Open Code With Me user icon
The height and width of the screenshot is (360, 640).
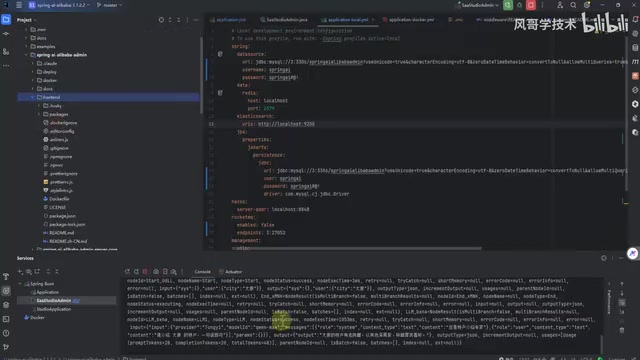pos(560,5)
